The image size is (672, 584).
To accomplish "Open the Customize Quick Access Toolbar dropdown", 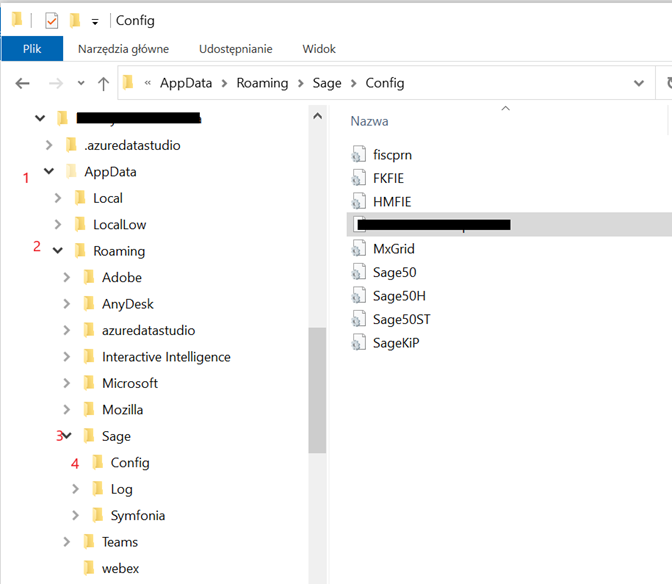I will [x=95, y=21].
